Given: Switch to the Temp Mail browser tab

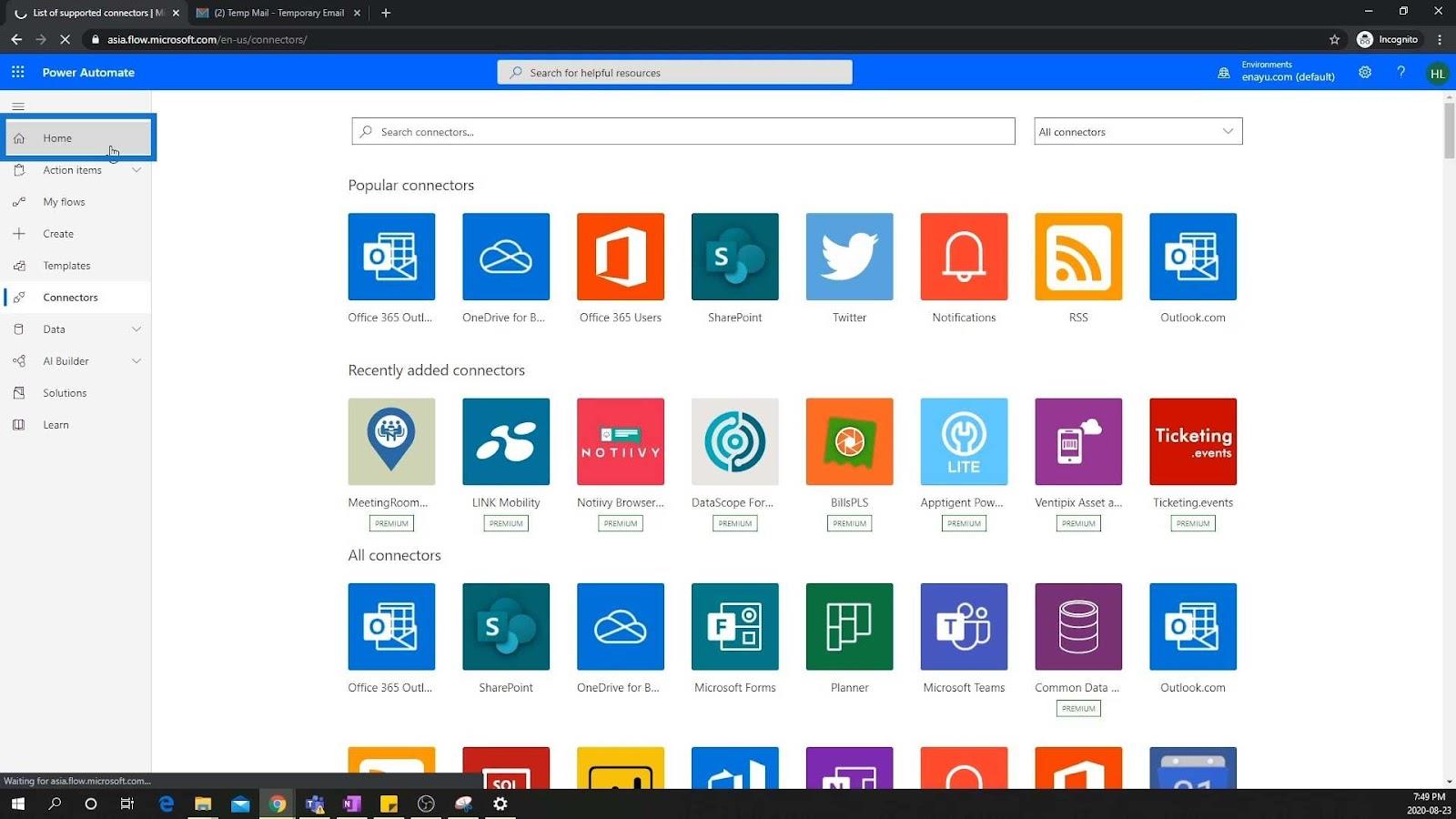Looking at the screenshot, I should [x=278, y=13].
